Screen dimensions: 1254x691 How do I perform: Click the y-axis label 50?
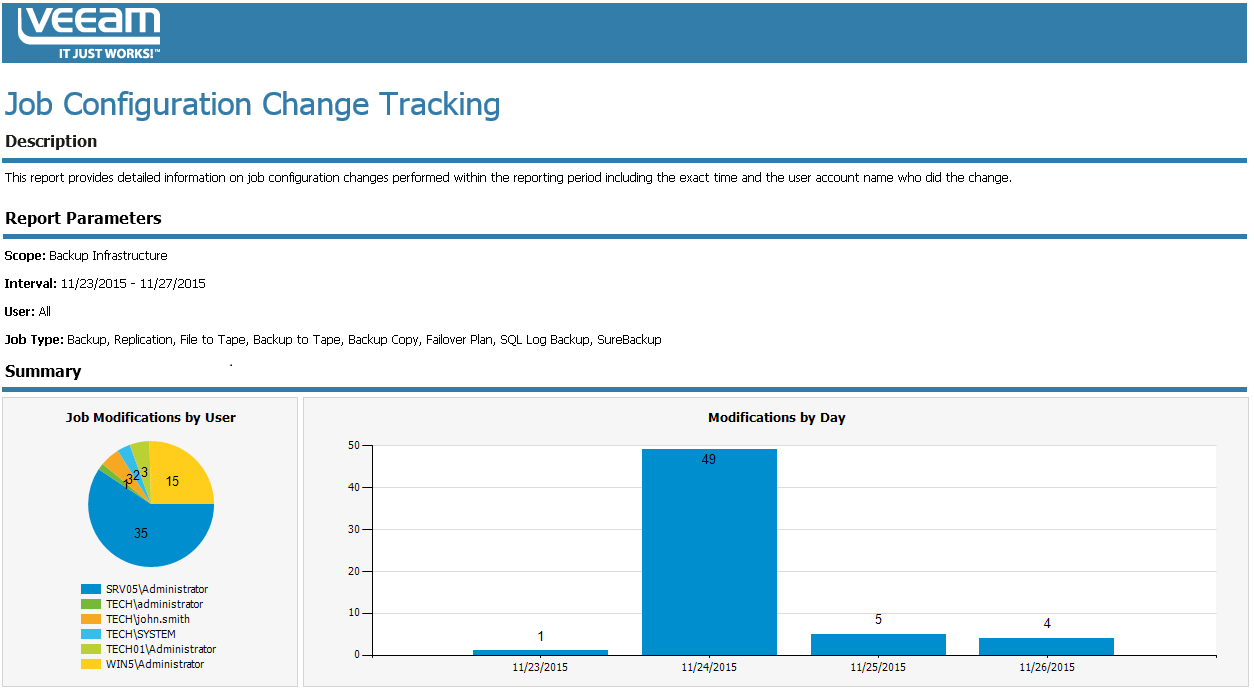pos(354,446)
